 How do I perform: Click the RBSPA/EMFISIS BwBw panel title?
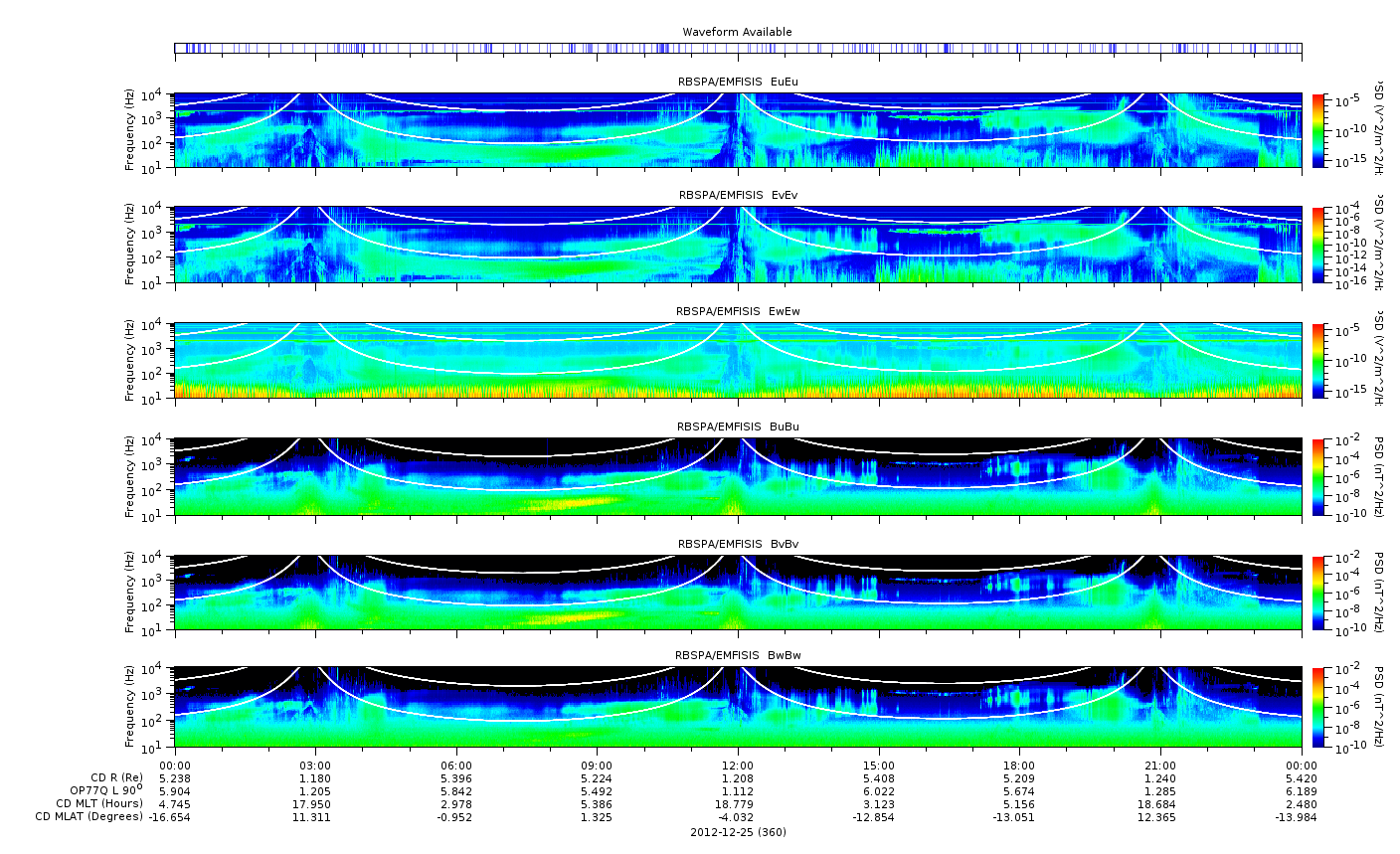click(737, 655)
